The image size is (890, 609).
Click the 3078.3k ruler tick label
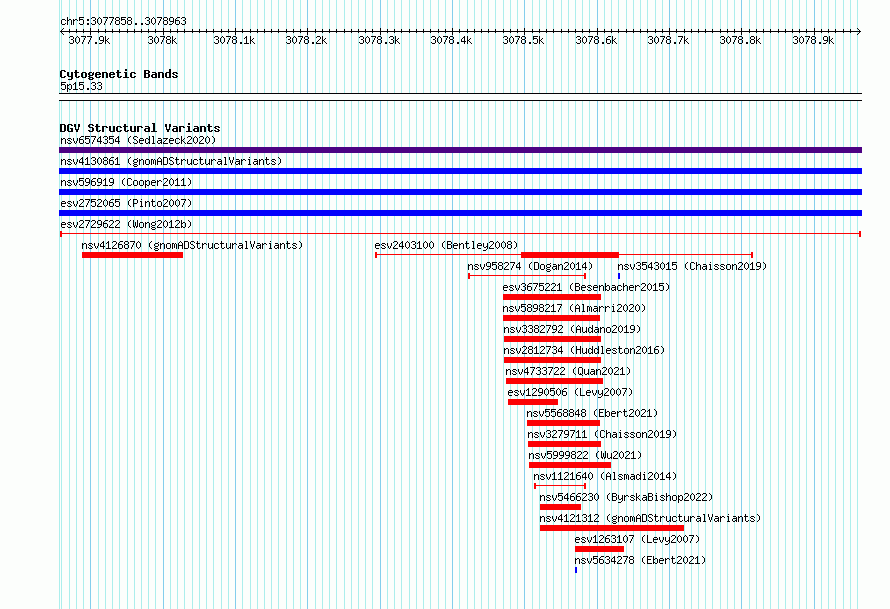pyautogui.click(x=379, y=40)
